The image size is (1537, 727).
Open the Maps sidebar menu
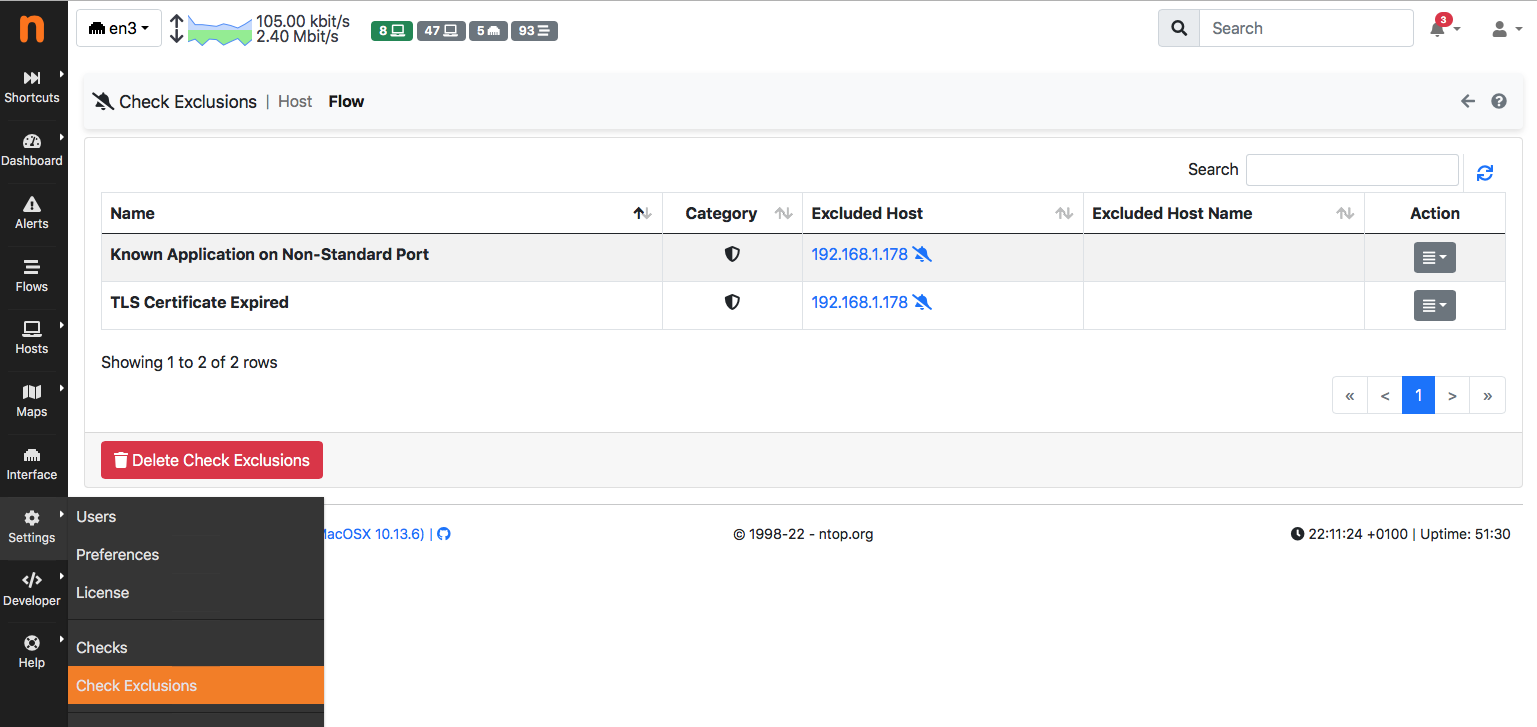tap(32, 401)
